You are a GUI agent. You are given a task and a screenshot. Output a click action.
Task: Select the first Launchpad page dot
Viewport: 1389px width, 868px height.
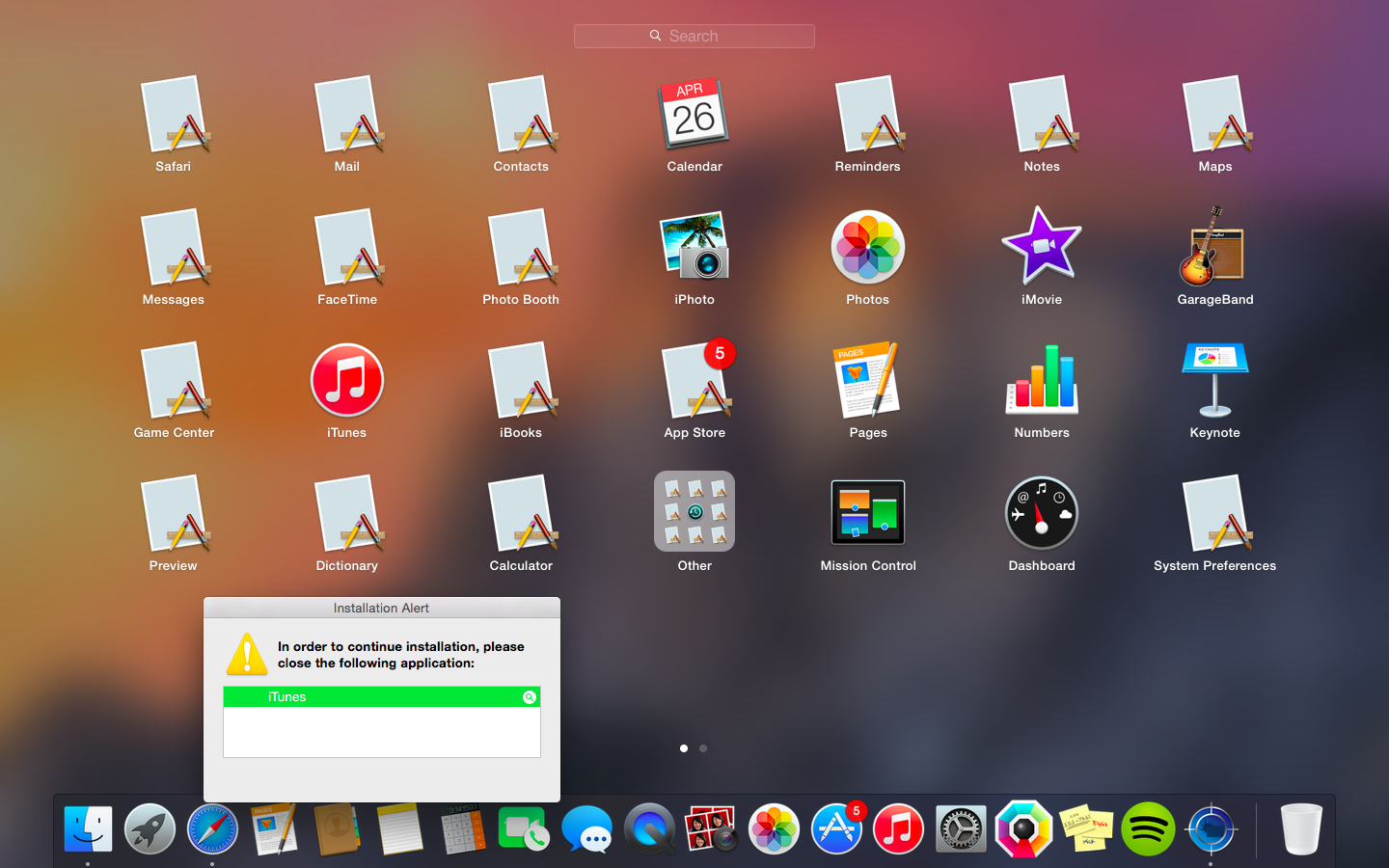pyautogui.click(x=684, y=748)
